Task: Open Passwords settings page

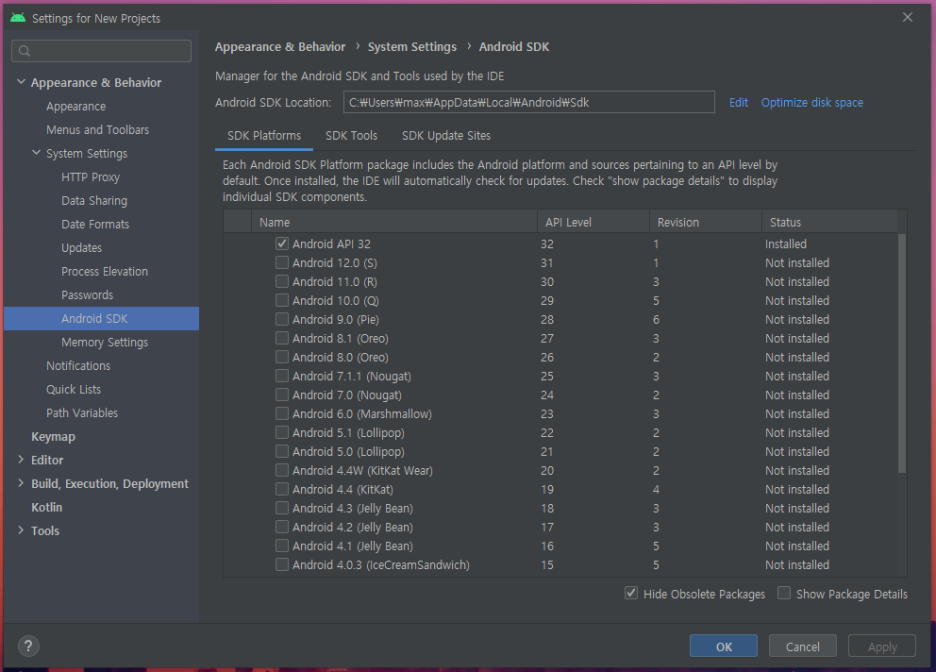Action: pos(87,295)
